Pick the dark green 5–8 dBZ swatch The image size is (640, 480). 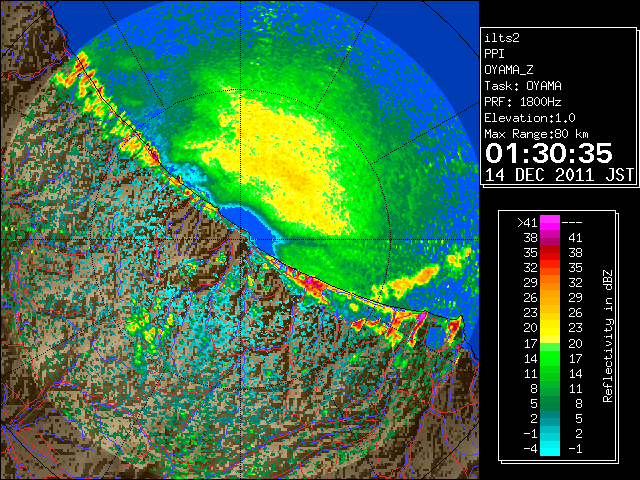click(x=550, y=403)
